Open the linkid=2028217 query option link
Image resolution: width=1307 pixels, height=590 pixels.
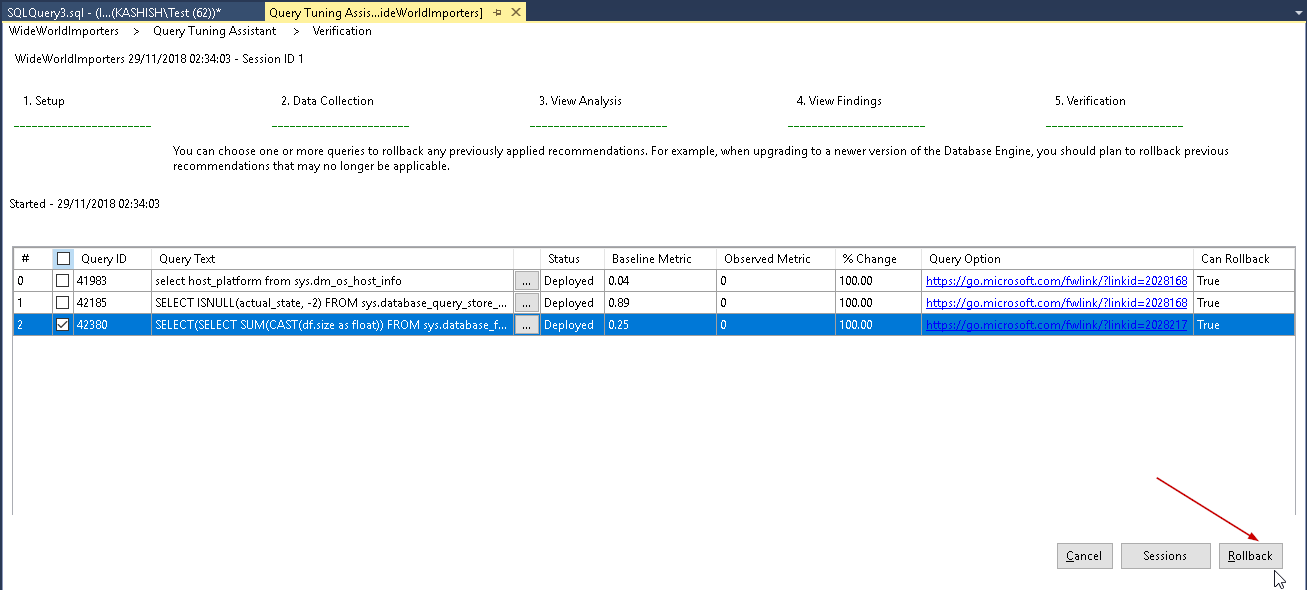click(1056, 325)
